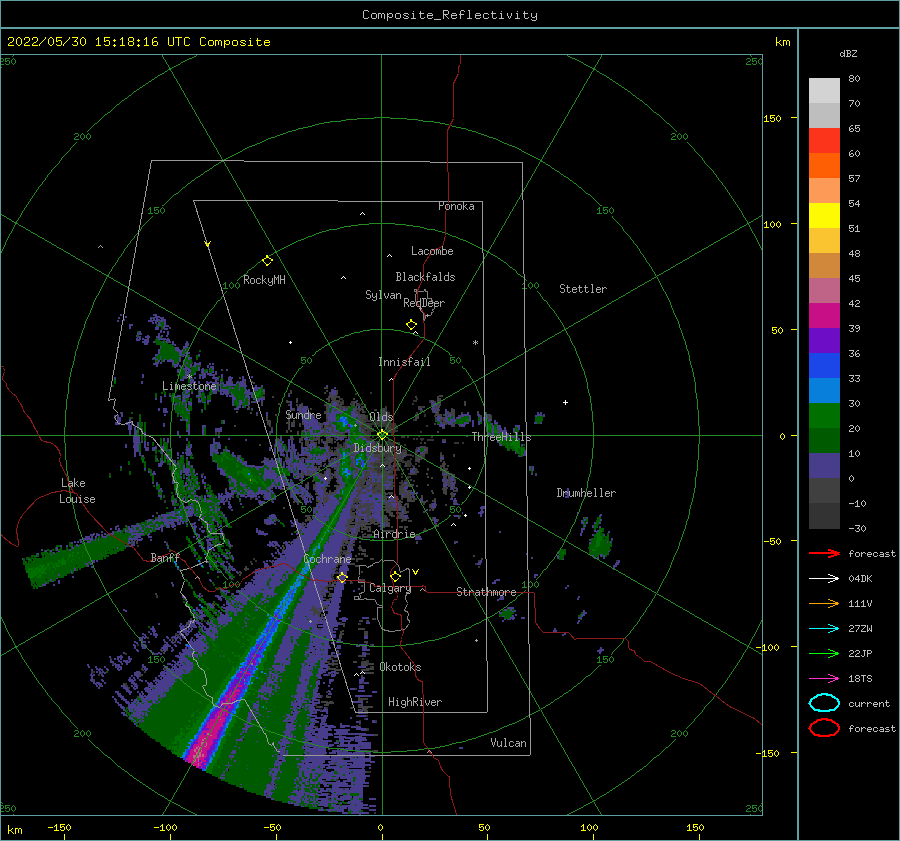Click the Blackfalds label
The height and width of the screenshot is (841, 900).
pos(425,277)
